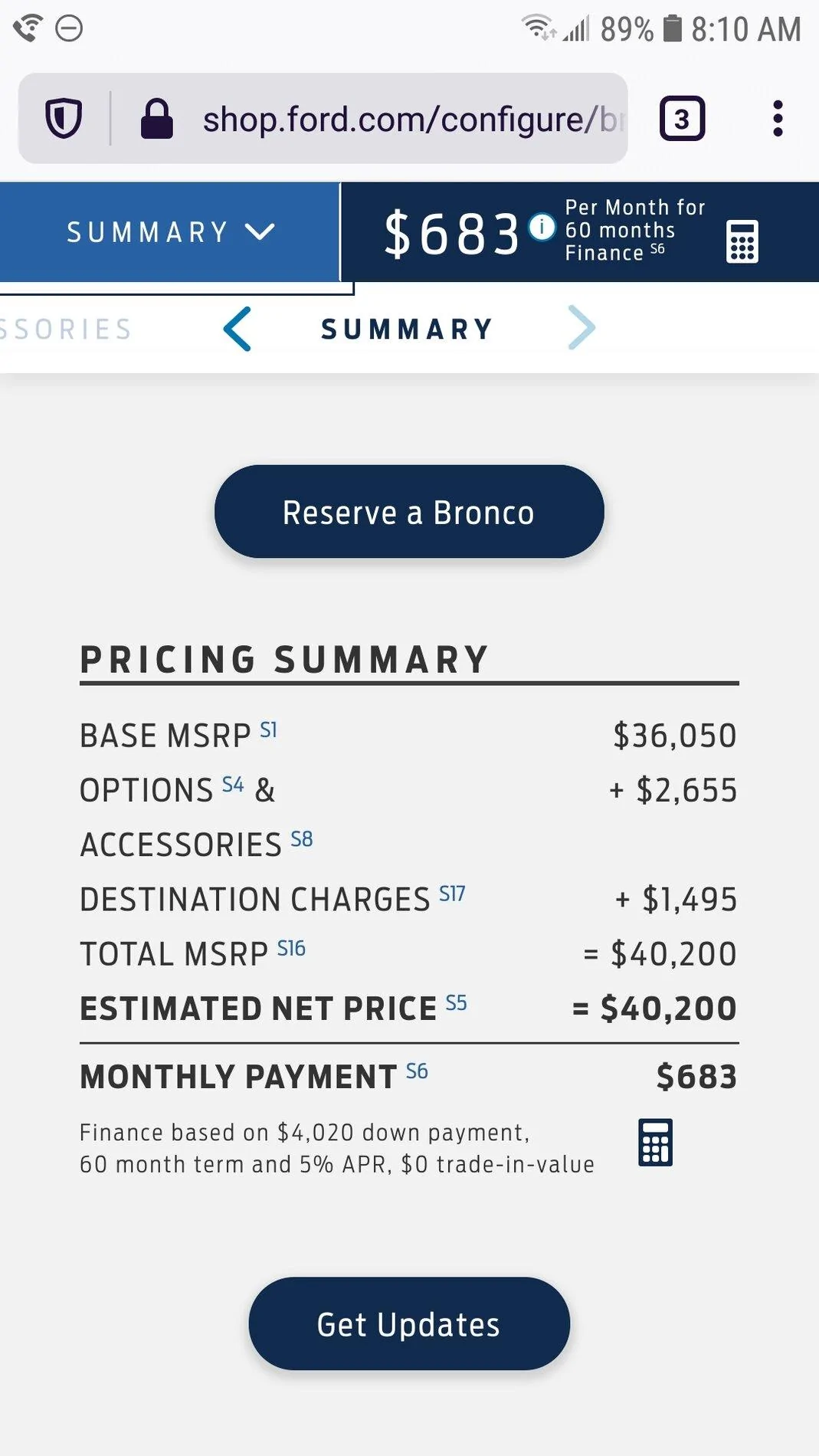Screen dimensions: 819x1456
Task: Tap the shield tracking protection icon
Action: click(63, 119)
